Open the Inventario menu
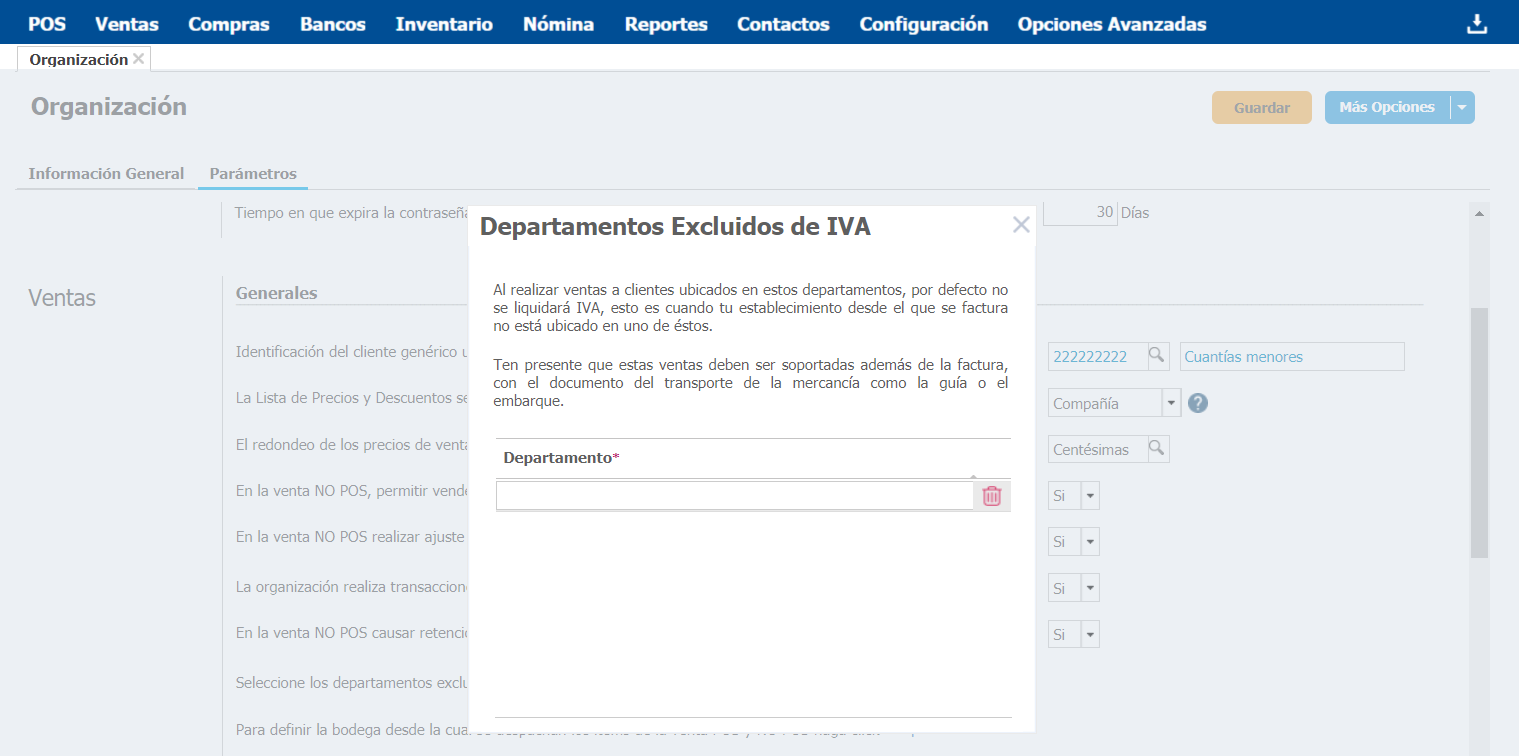This screenshot has width=1519, height=756. [x=443, y=25]
